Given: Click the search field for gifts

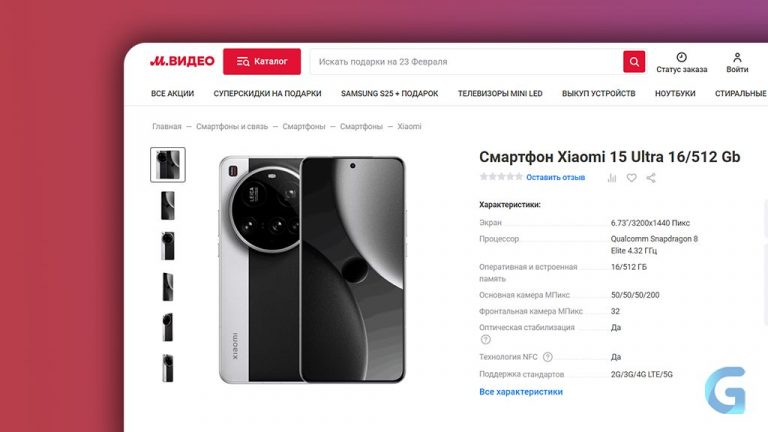Looking at the screenshot, I should pyautogui.click(x=466, y=62).
